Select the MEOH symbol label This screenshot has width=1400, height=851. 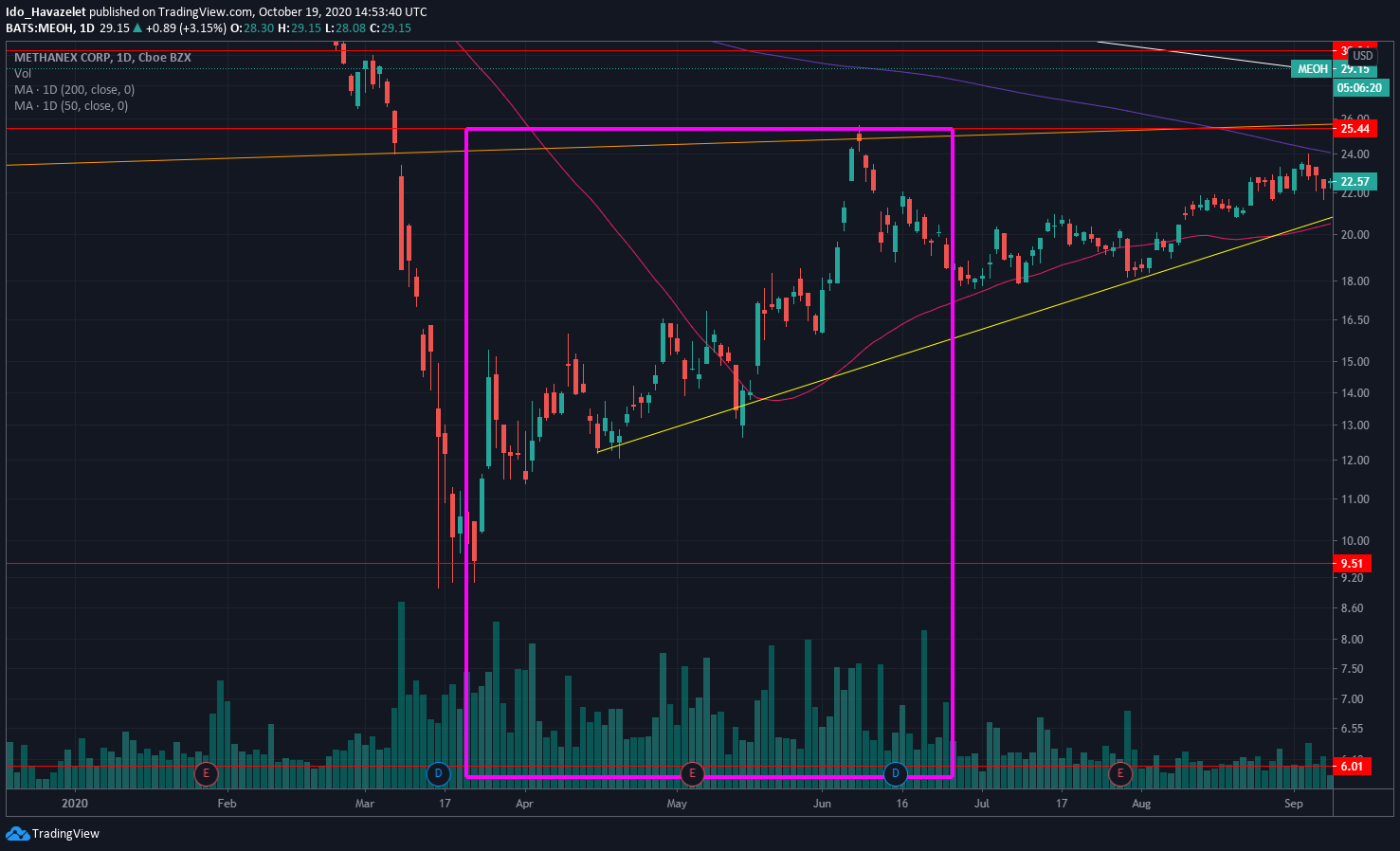tap(1312, 69)
